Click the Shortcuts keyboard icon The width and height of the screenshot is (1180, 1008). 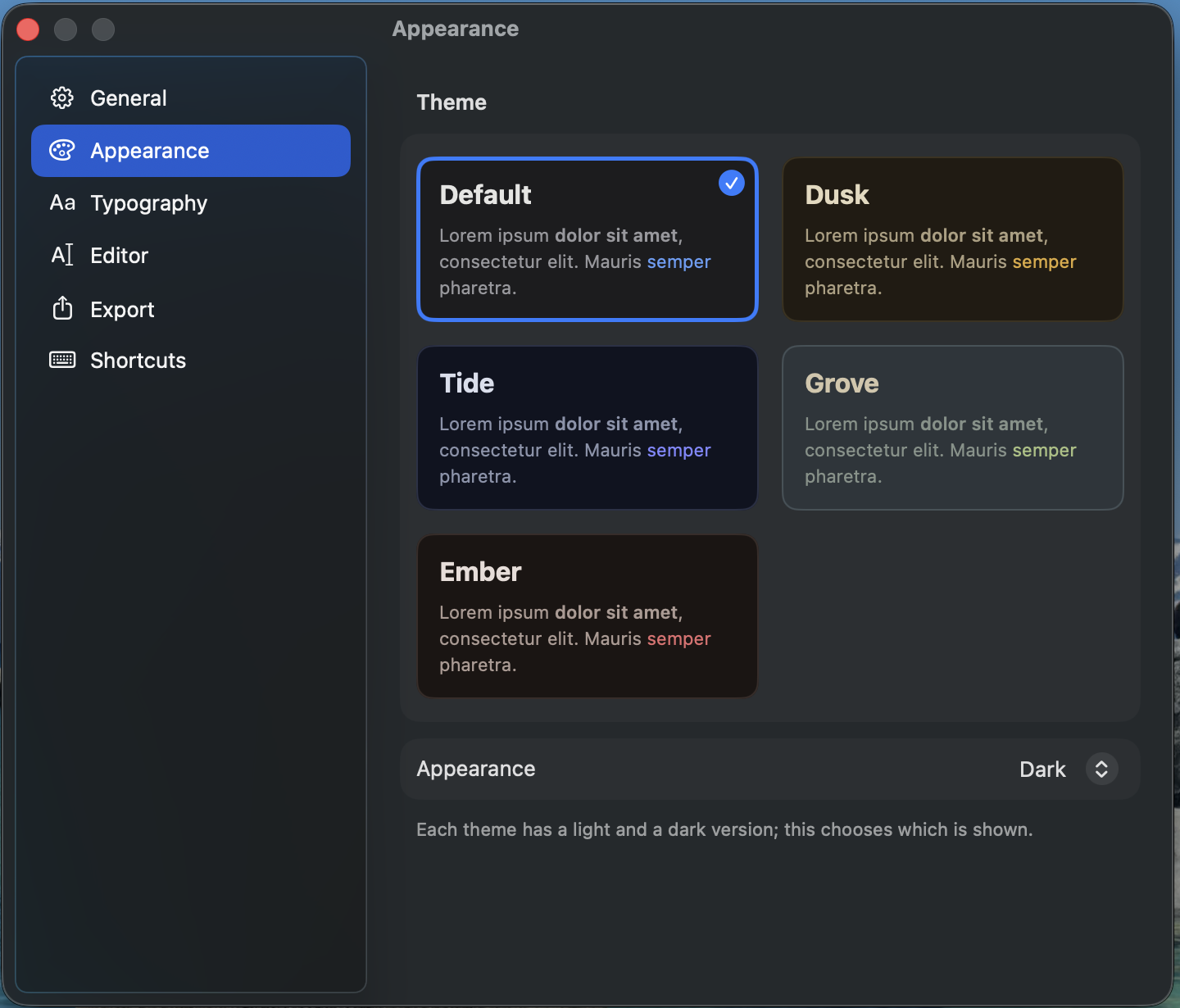[x=62, y=360]
